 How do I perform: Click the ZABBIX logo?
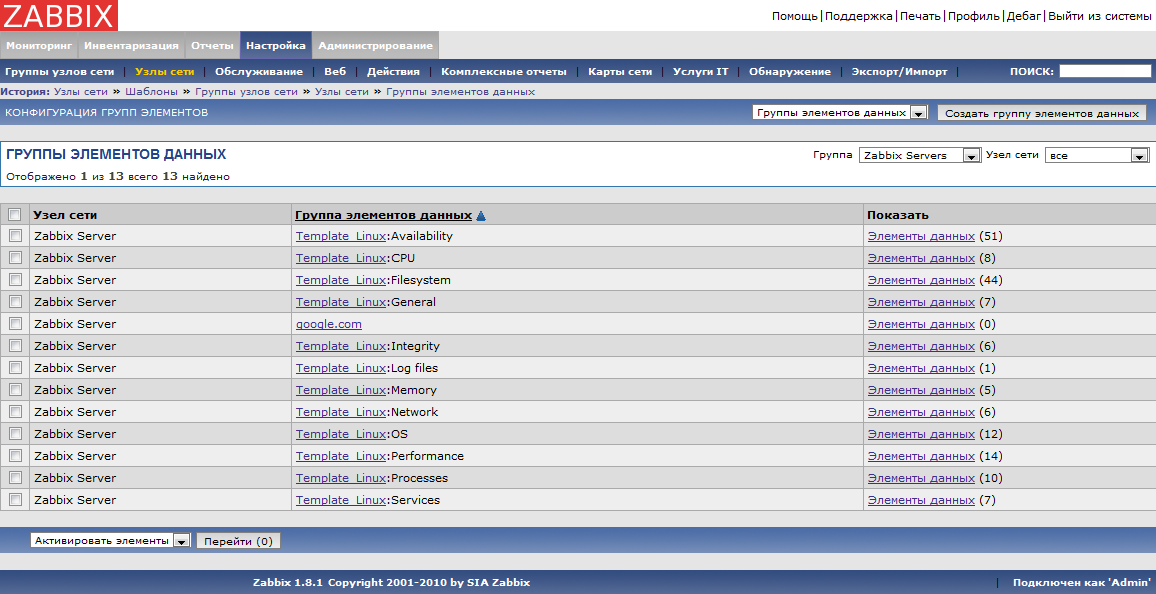[59, 15]
